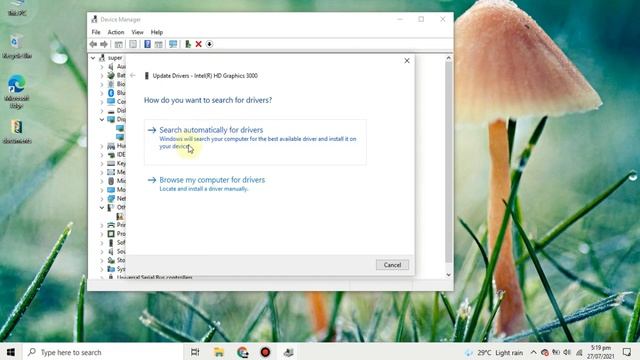Expand the Keyboards tree node
Viewport: 640px width, 360px height.
102,163
